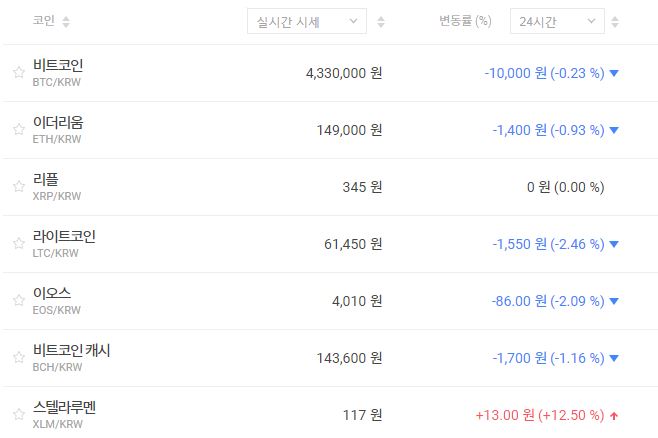Open the 실시간 시세 dropdown
The height and width of the screenshot is (438, 658).
[x=306, y=21]
